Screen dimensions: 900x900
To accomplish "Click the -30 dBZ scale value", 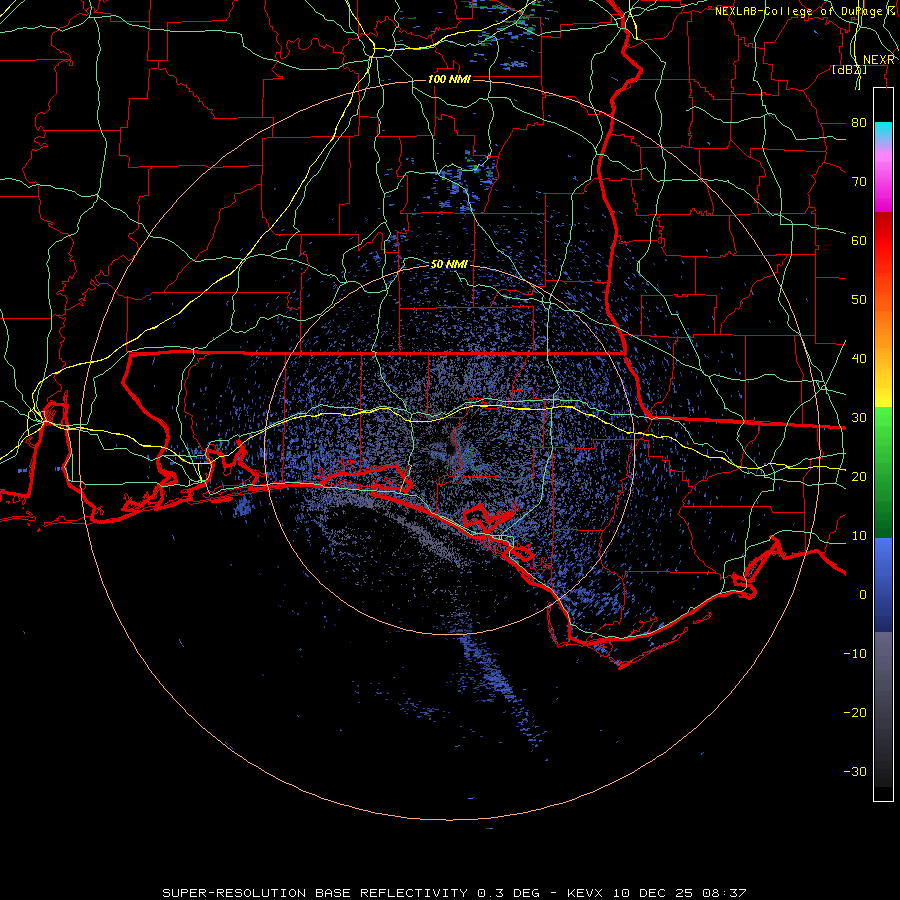I will (x=855, y=772).
